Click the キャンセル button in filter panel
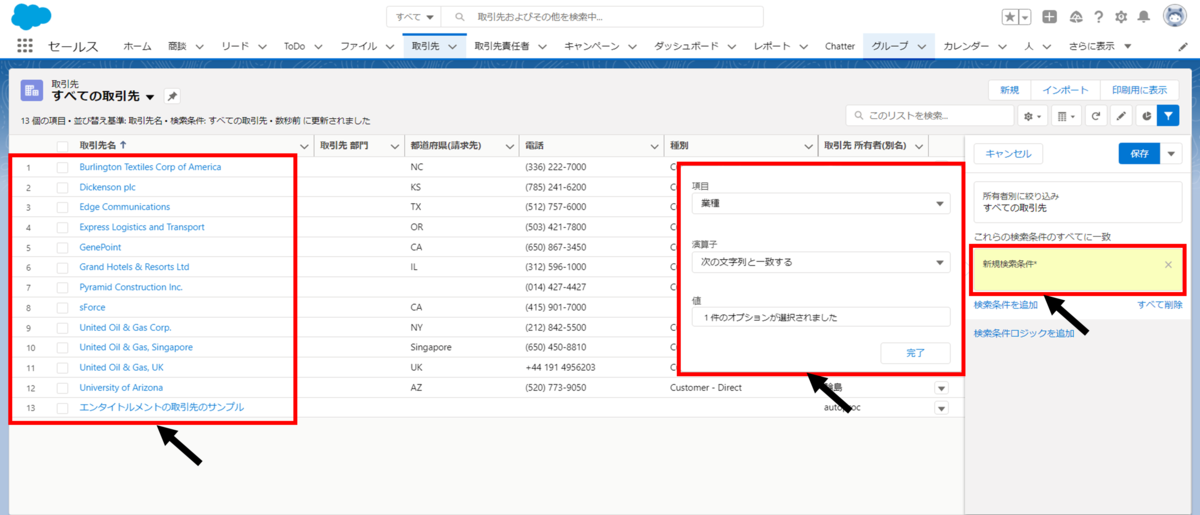This screenshot has width=1200, height=515. click(x=1008, y=153)
